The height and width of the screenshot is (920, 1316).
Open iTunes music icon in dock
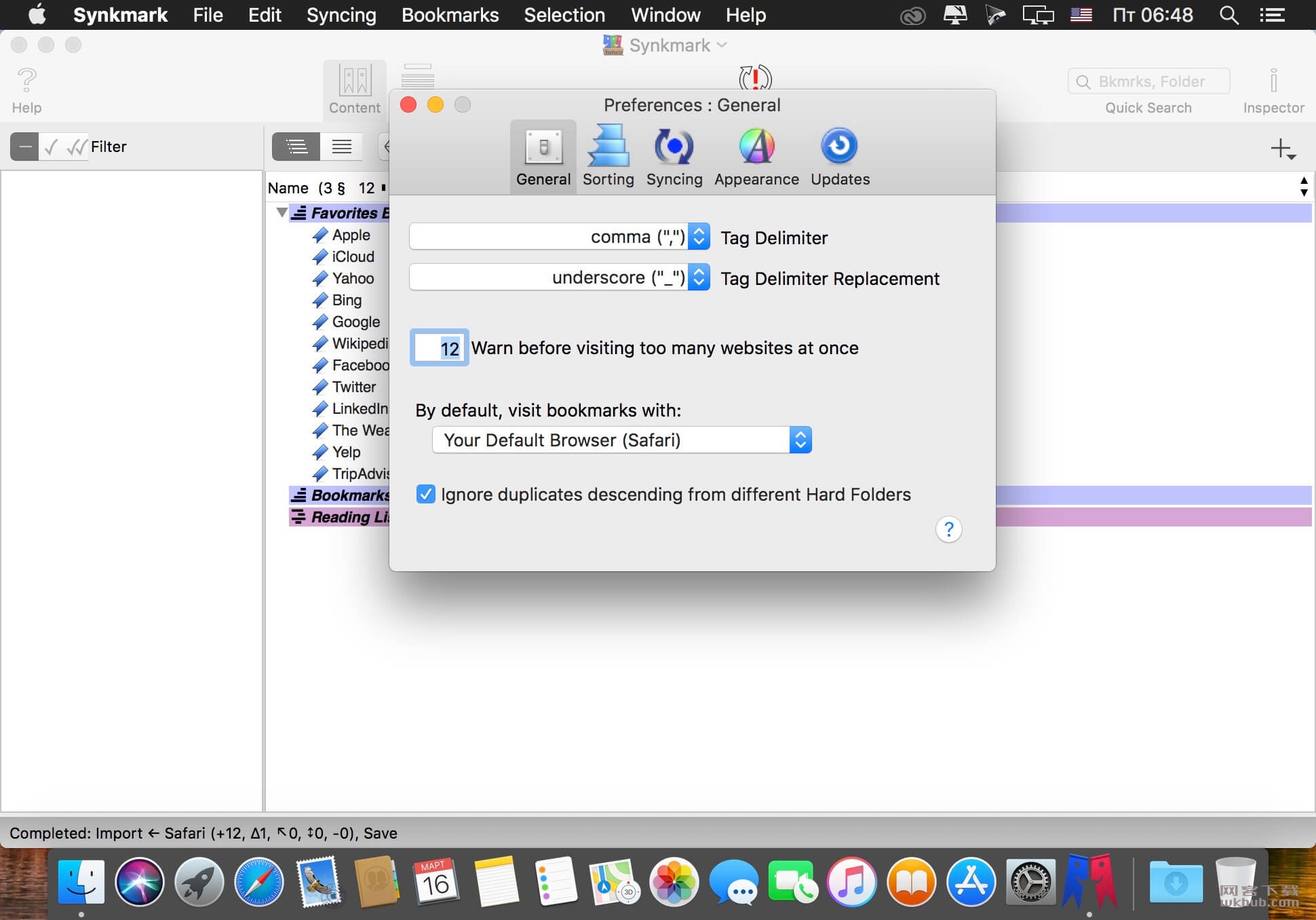coord(852,882)
